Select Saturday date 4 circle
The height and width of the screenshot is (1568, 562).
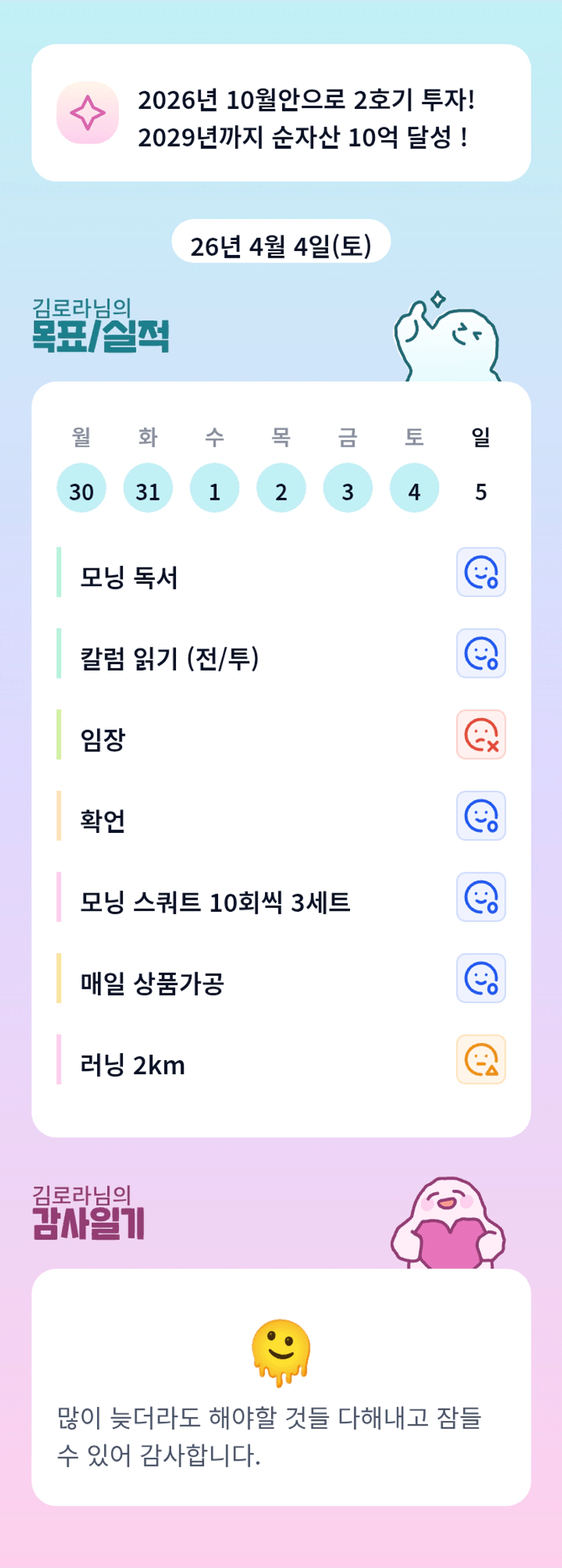coord(415,488)
